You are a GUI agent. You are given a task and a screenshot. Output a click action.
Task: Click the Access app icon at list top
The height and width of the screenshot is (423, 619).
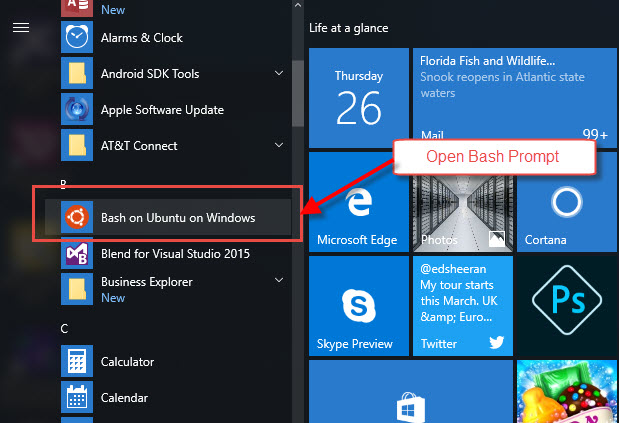pyautogui.click(x=77, y=8)
